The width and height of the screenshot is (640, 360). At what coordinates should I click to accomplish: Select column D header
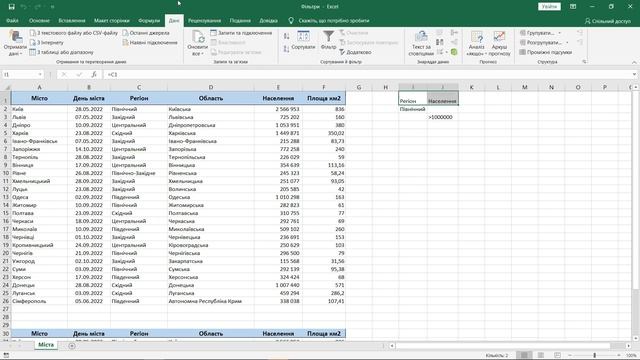tap(211, 87)
